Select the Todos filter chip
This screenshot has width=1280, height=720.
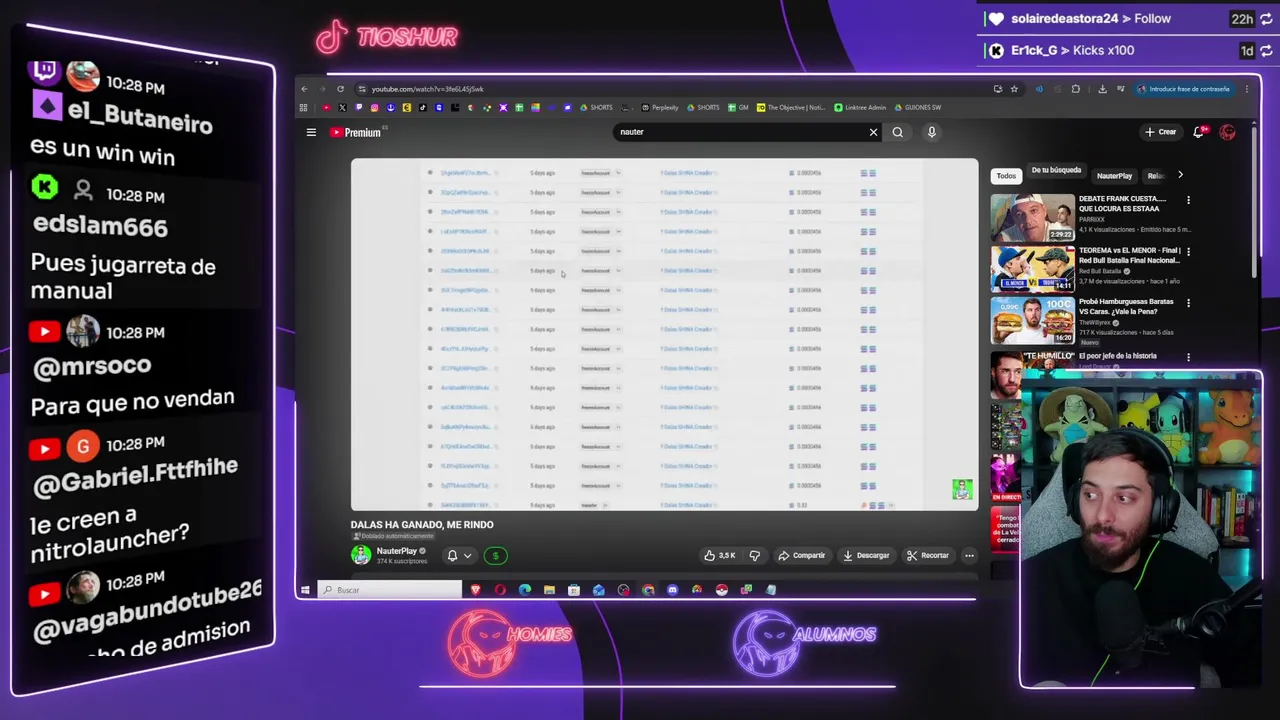coord(1006,176)
